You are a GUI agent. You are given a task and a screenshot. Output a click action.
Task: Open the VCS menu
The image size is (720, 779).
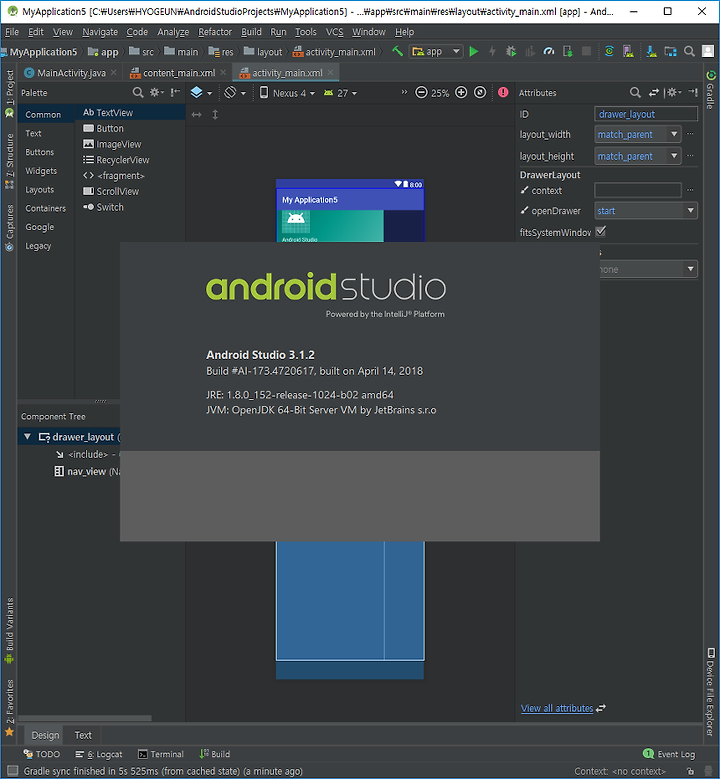click(334, 32)
